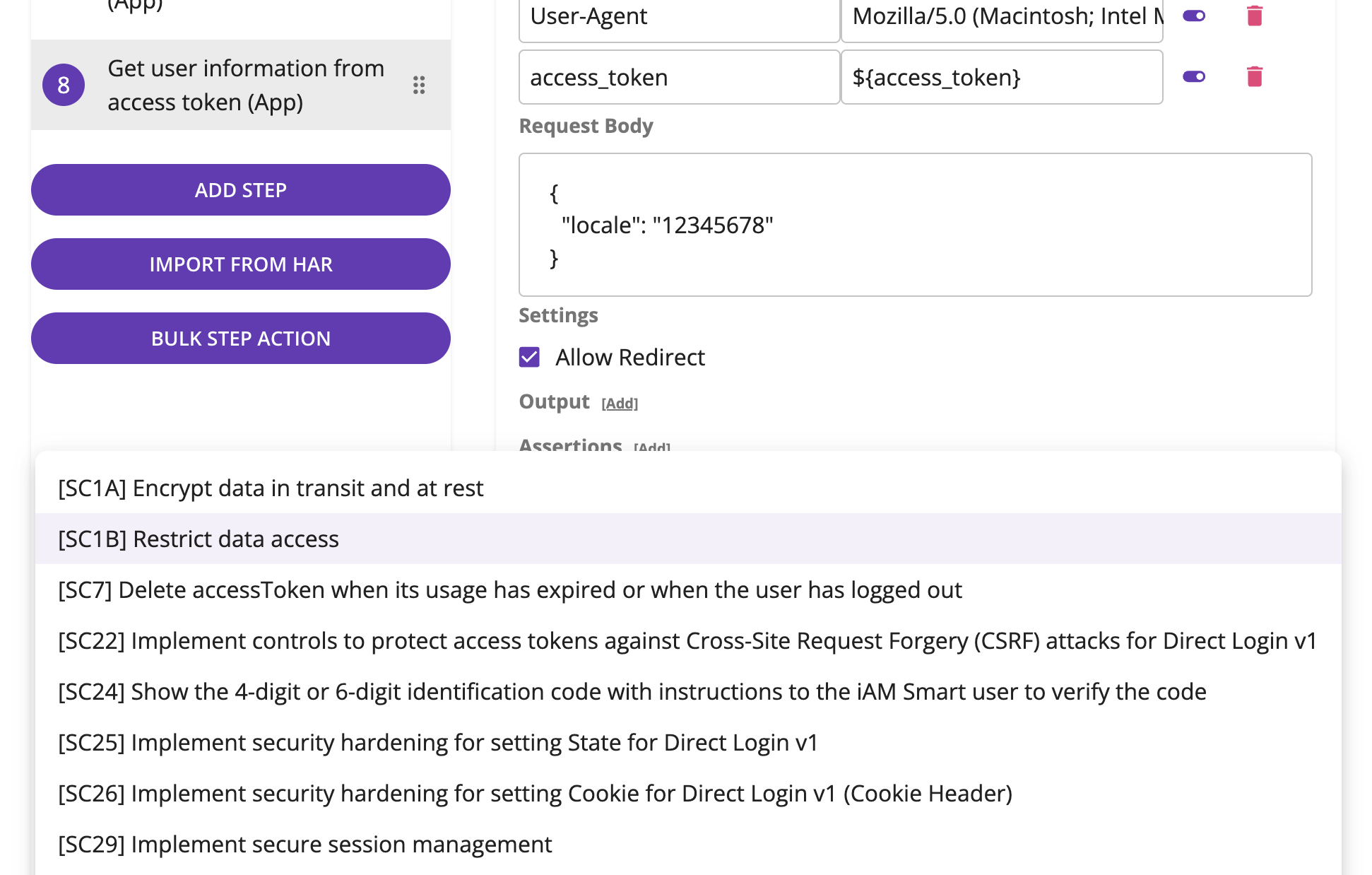Toggle the User-Agent header switch
The width and height of the screenshot is (1372, 875).
point(1194,16)
